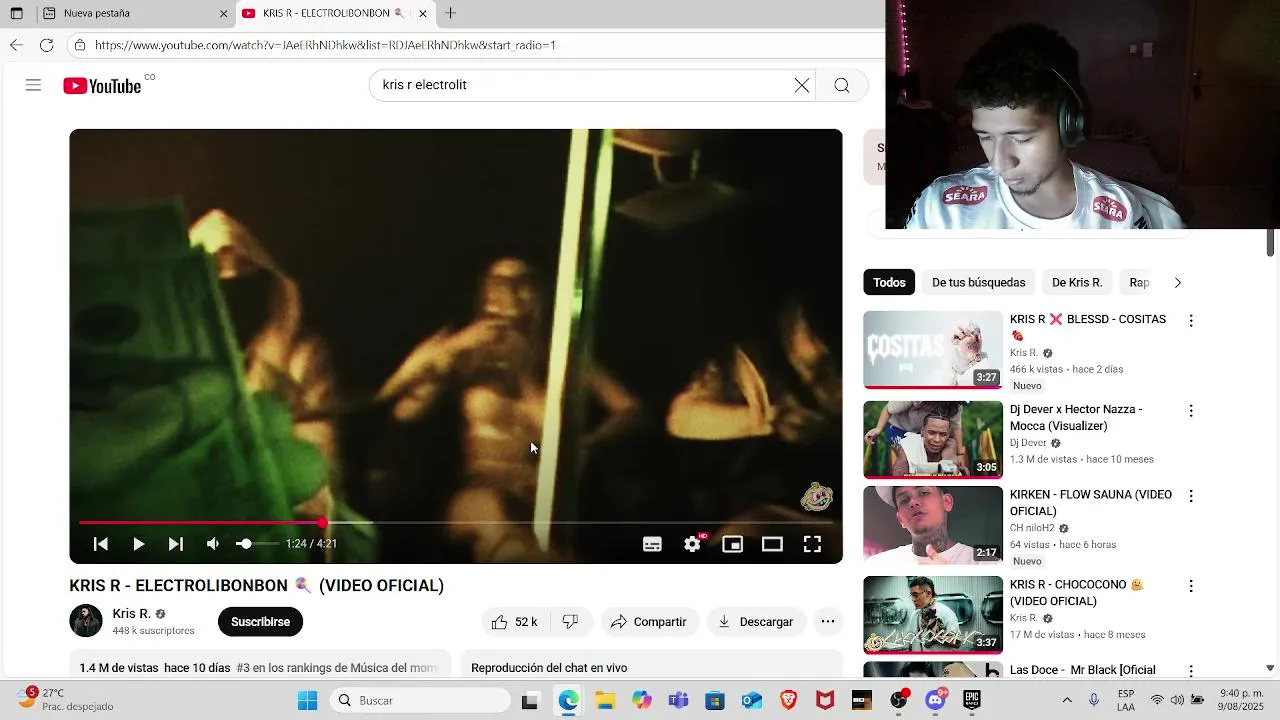
Task: Enter fullscreen video mode
Action: [x=812, y=544]
